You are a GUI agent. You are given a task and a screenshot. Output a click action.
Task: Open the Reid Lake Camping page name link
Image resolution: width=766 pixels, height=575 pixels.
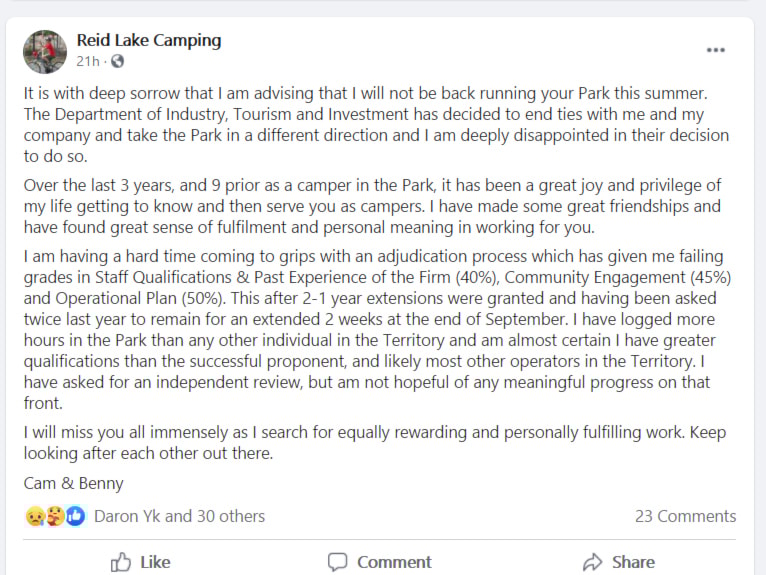(149, 40)
